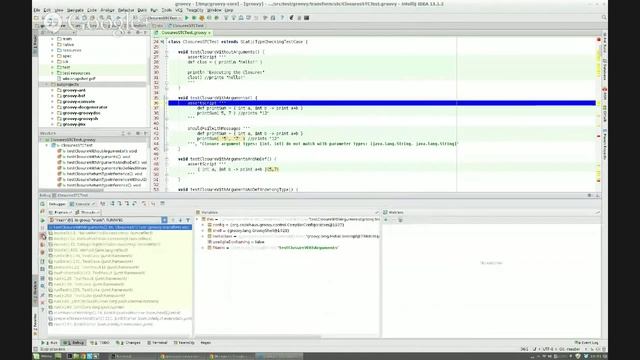Switch to the Threads tab
The width and height of the screenshot is (640, 360).
coord(88,212)
